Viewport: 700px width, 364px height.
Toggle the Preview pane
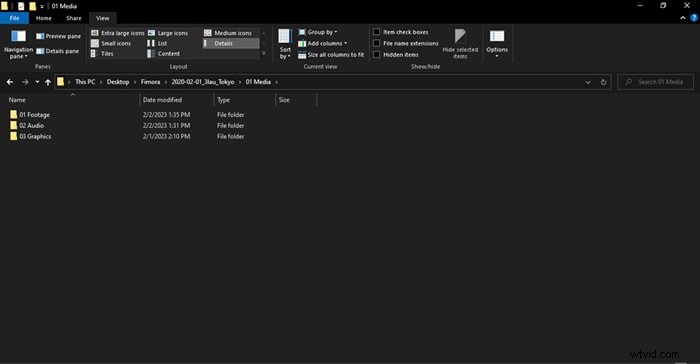click(58, 36)
